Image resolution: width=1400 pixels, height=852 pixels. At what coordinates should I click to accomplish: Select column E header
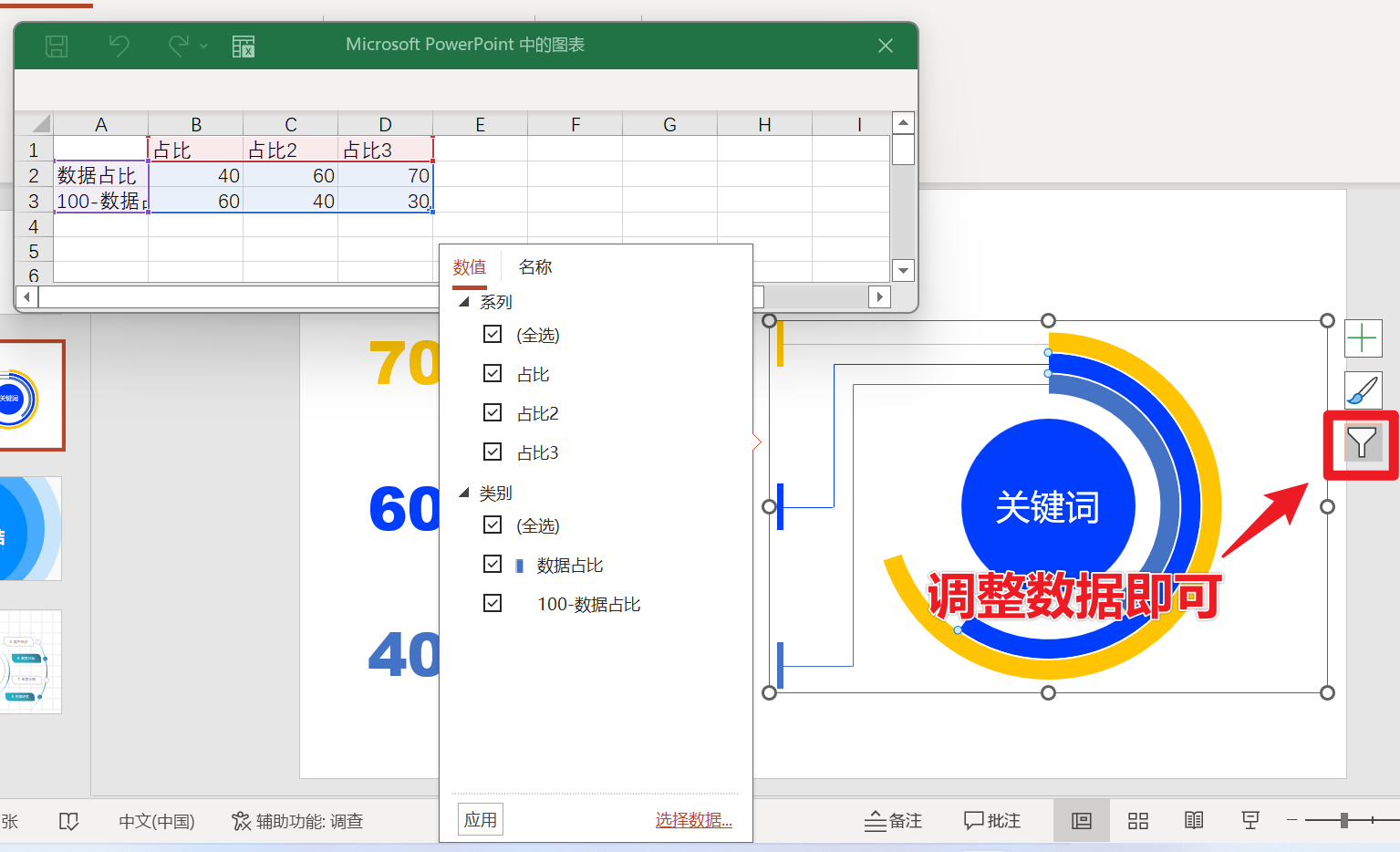click(x=481, y=125)
